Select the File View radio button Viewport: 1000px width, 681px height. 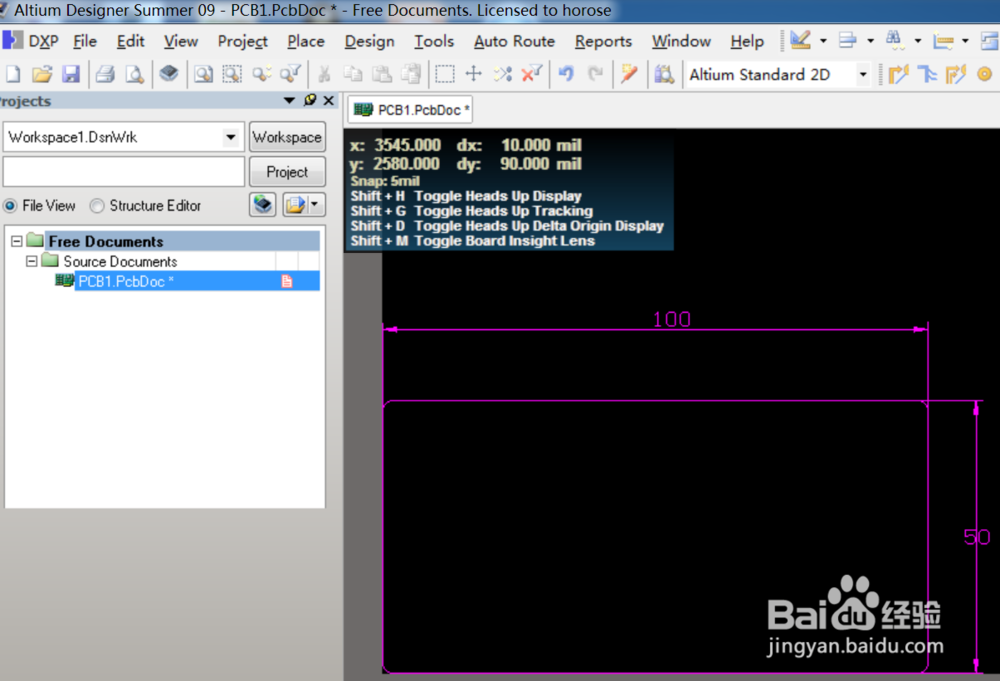click(10, 206)
